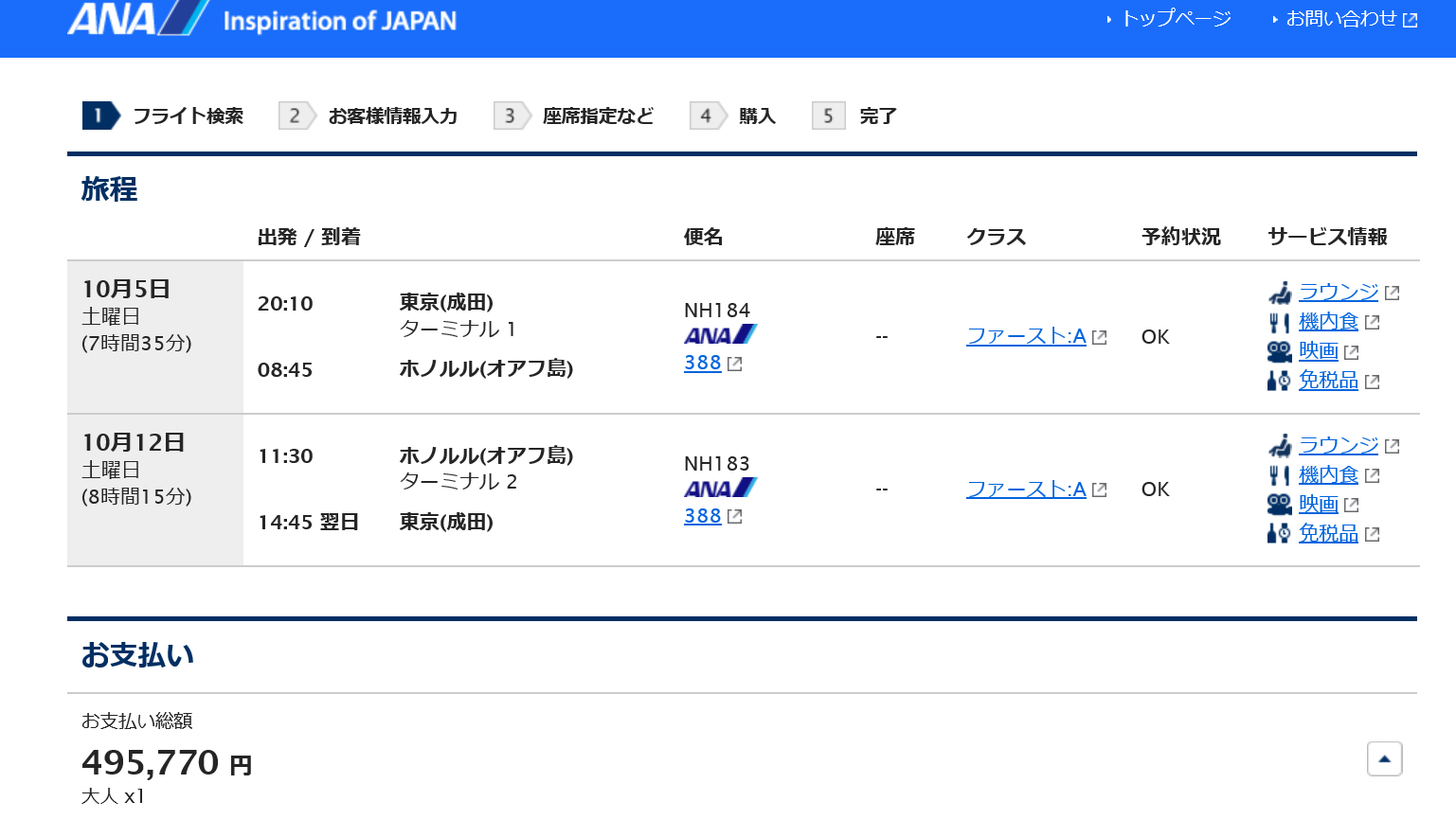Click lounge seat icon in NH184 row
Screen dimensions: 1456x819
click(x=1280, y=292)
